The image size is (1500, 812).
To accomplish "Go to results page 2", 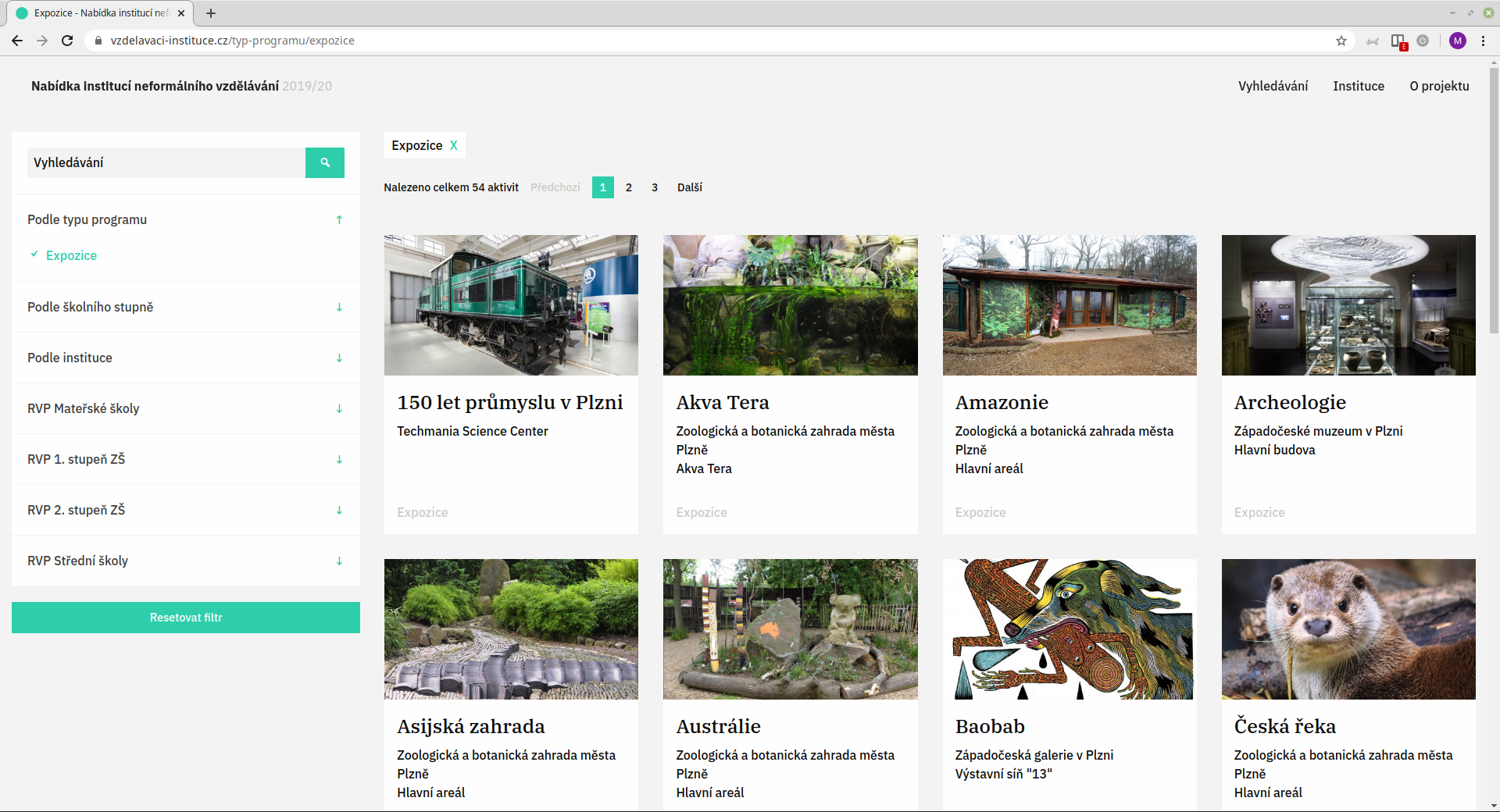I will pyautogui.click(x=629, y=187).
